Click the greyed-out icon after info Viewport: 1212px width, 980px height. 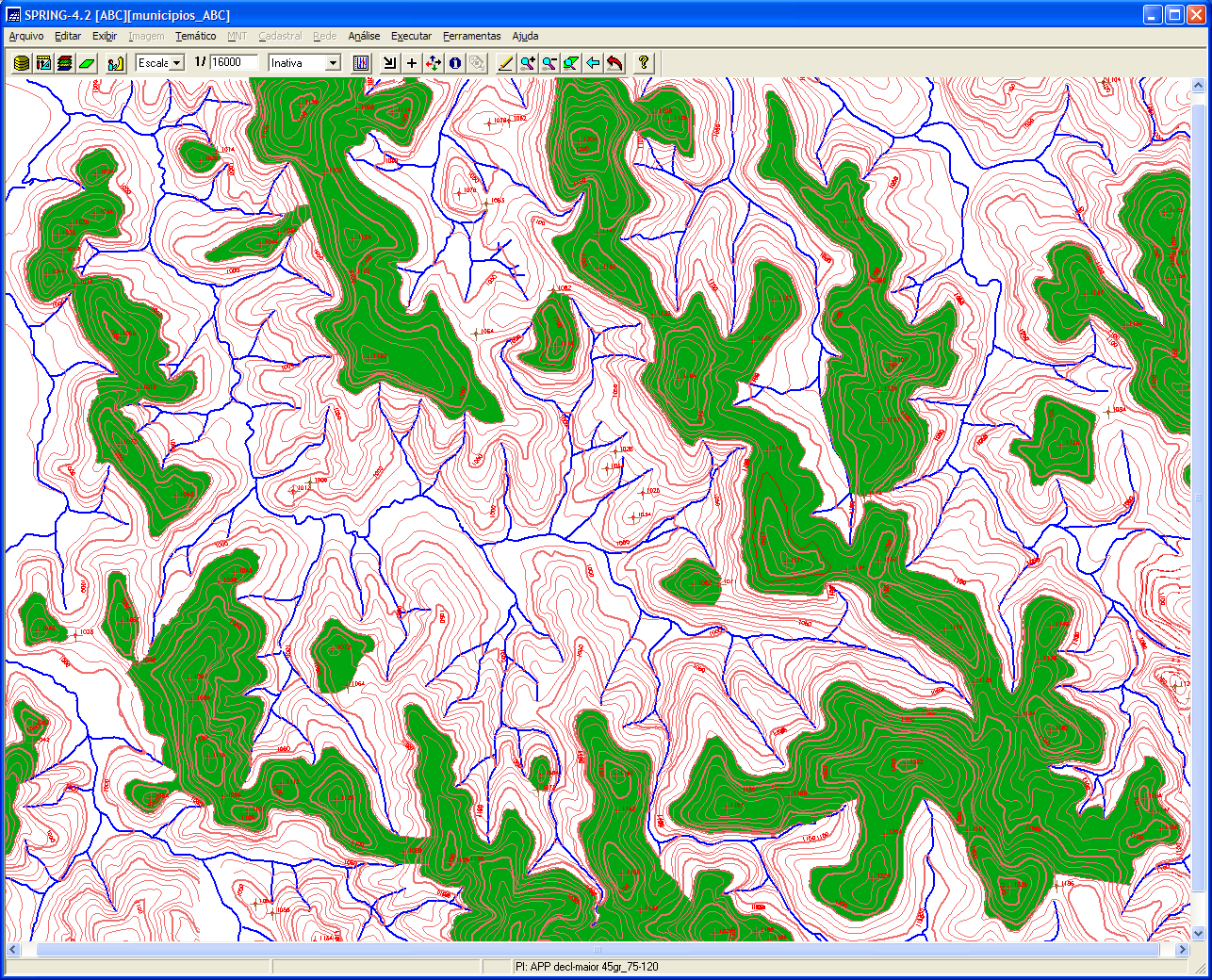(477, 63)
